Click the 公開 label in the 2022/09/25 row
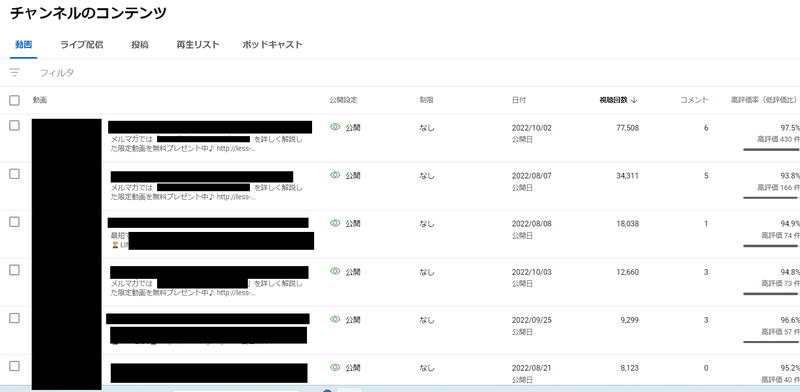Viewport: 800px width, 392px height. pos(353,320)
